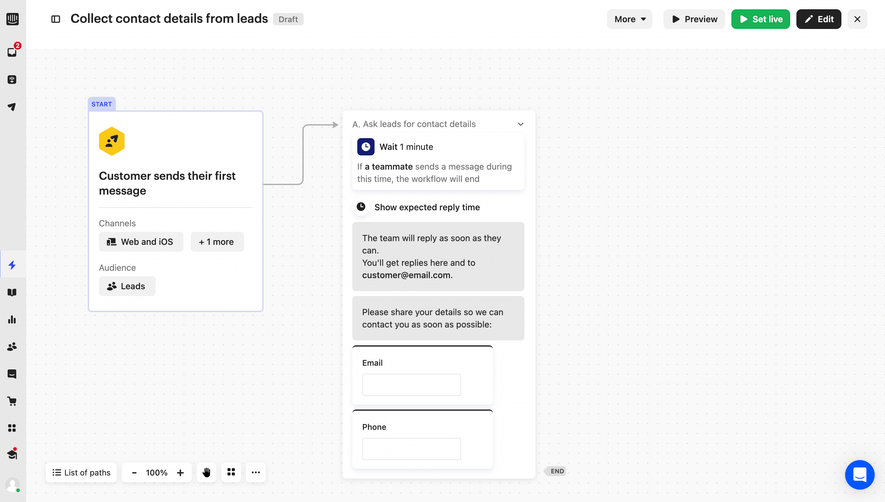The height and width of the screenshot is (502, 885).
Task: Open the List of paths panel
Action: coord(81,473)
